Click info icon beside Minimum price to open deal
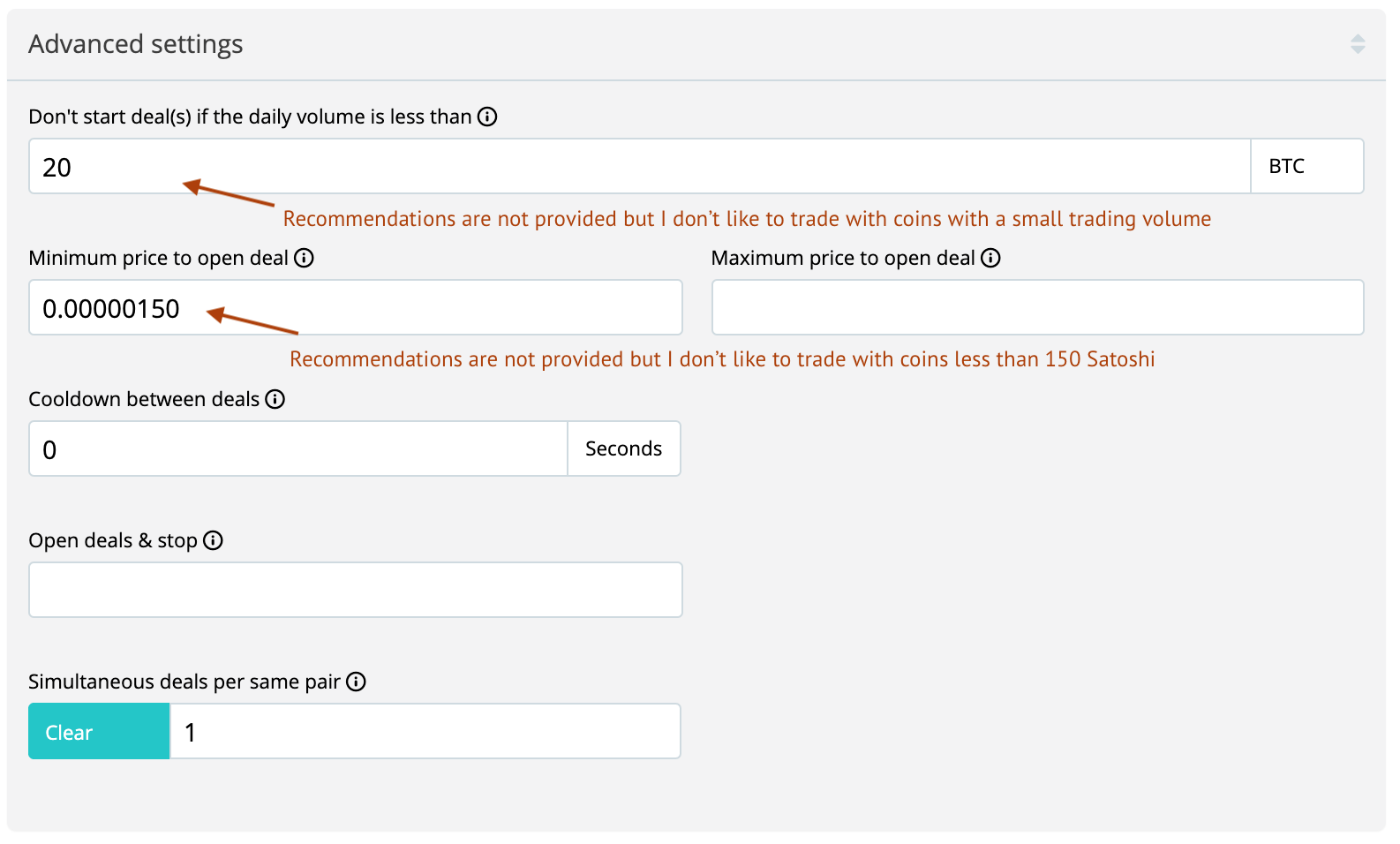The image size is (1400, 844). click(304, 258)
